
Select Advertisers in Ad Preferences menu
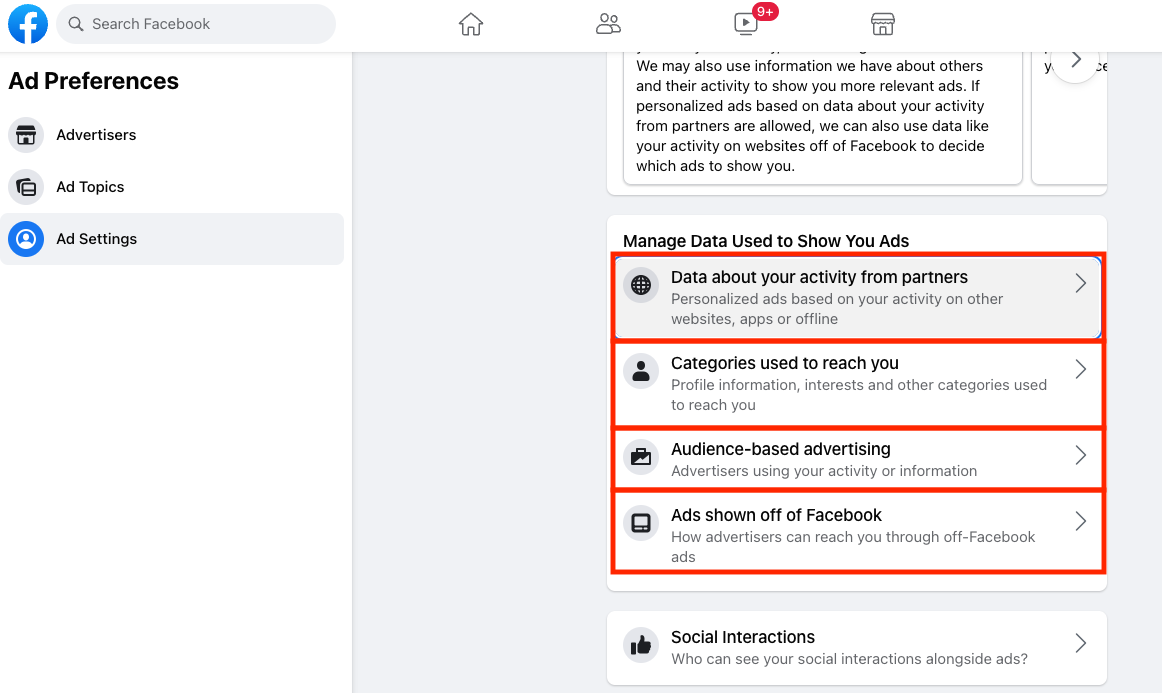coord(172,135)
